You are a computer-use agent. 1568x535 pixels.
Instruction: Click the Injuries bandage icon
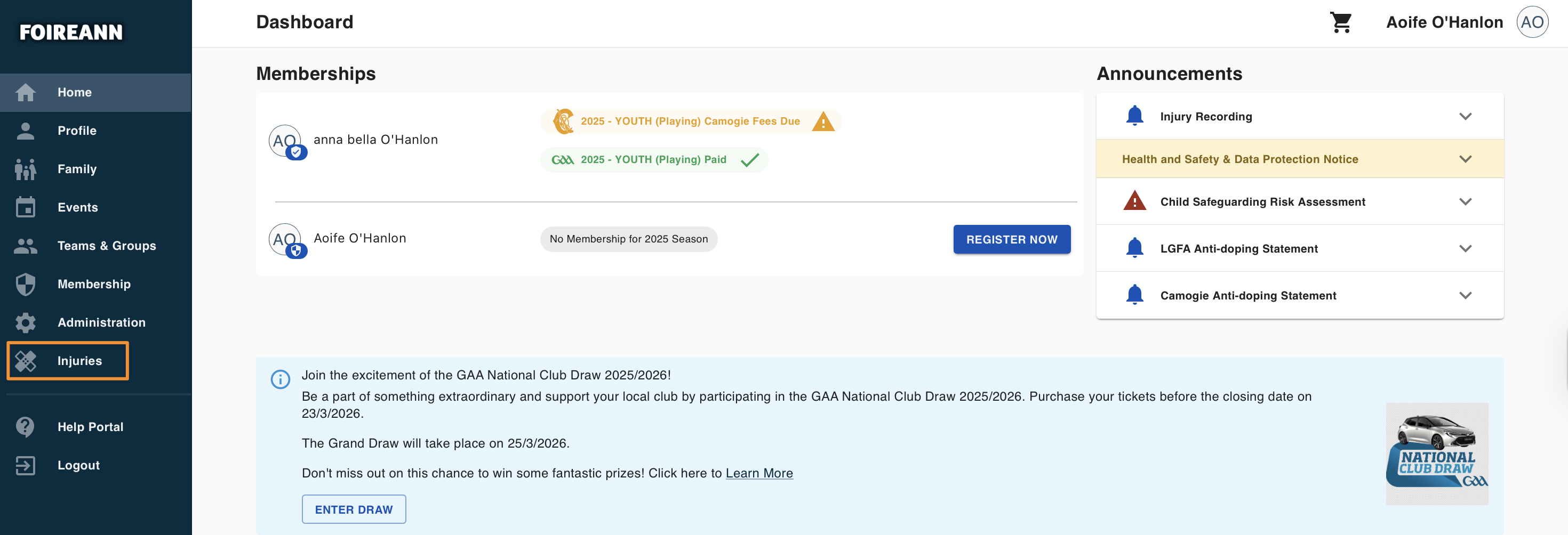click(26, 361)
